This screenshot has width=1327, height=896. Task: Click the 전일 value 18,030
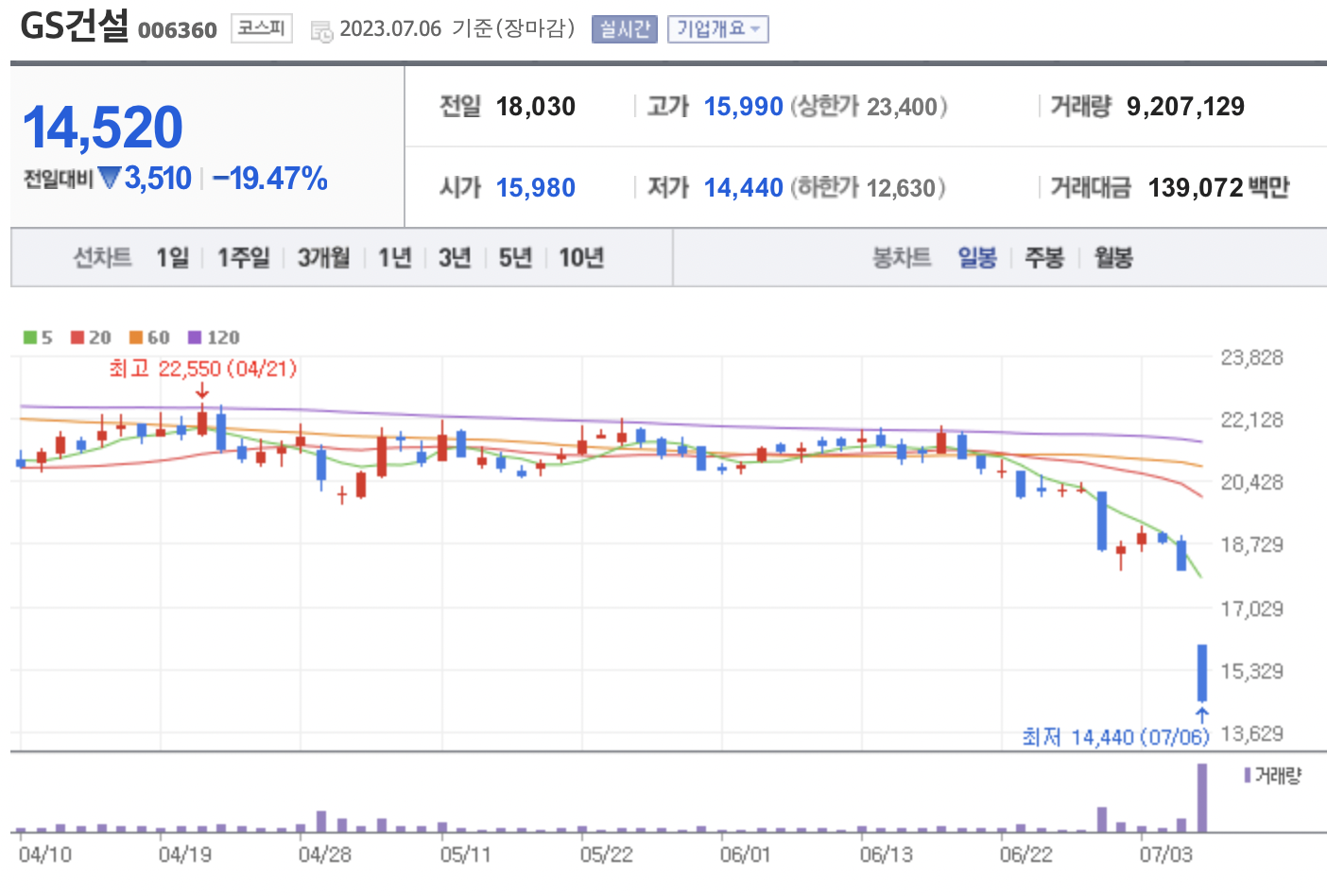(x=536, y=107)
